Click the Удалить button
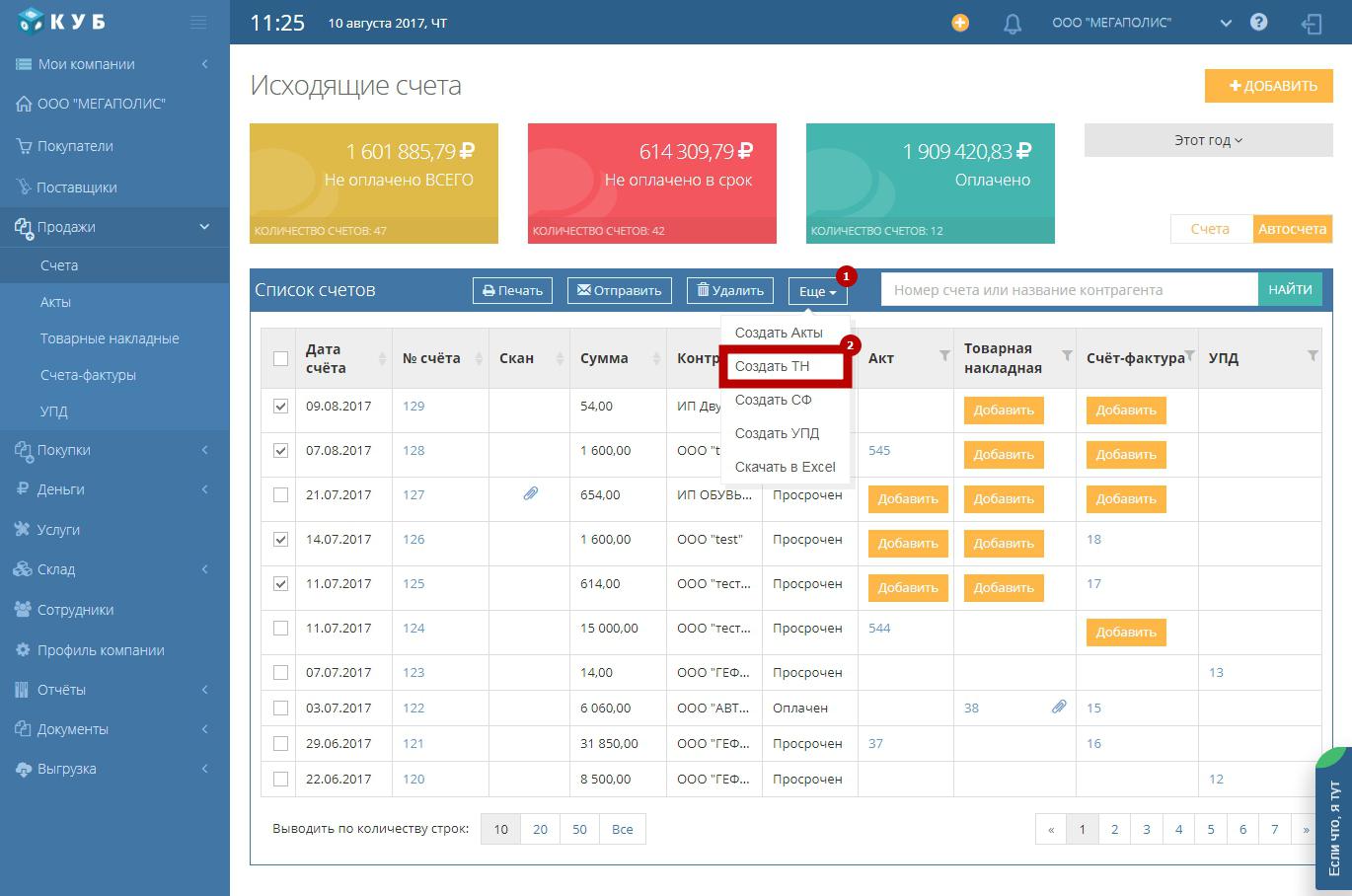The height and width of the screenshot is (896, 1352). pos(729,290)
